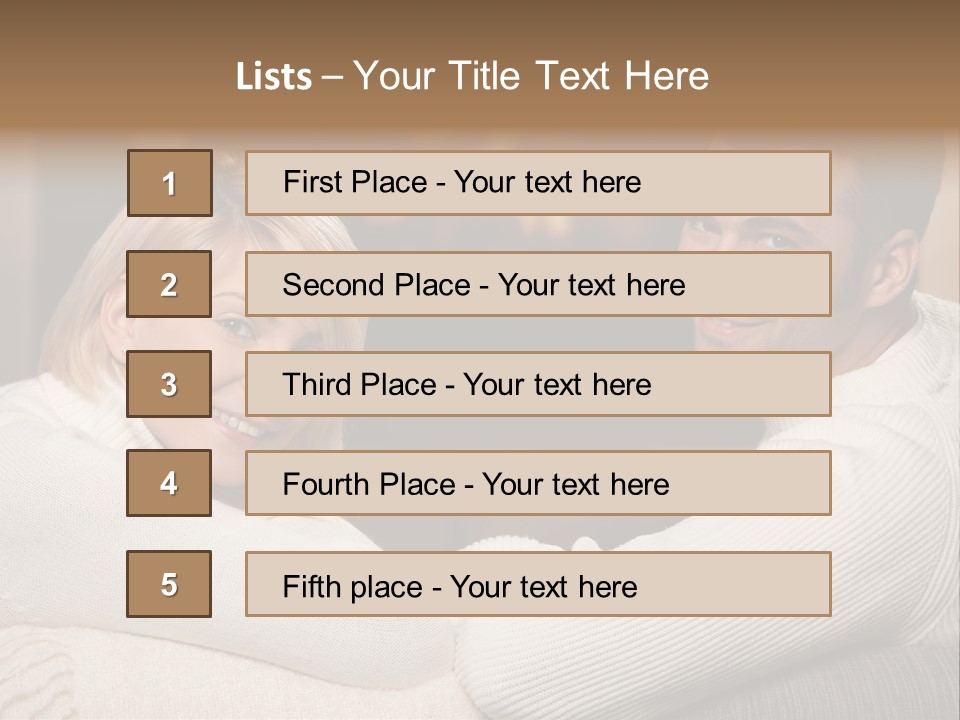Click the First Place text box
The image size is (960, 720).
pos(538,183)
